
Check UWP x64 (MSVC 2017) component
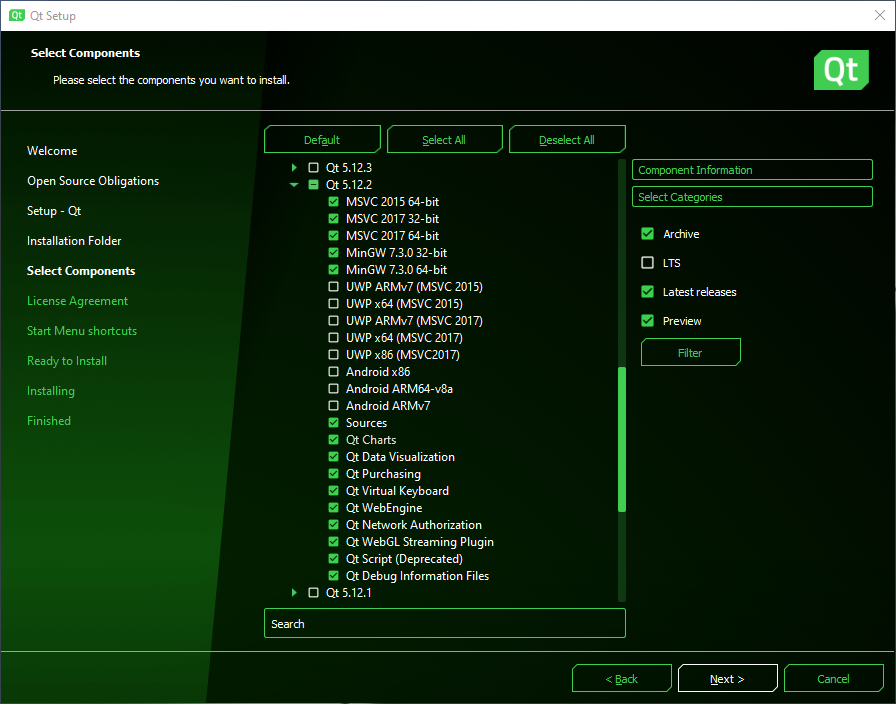coord(334,338)
